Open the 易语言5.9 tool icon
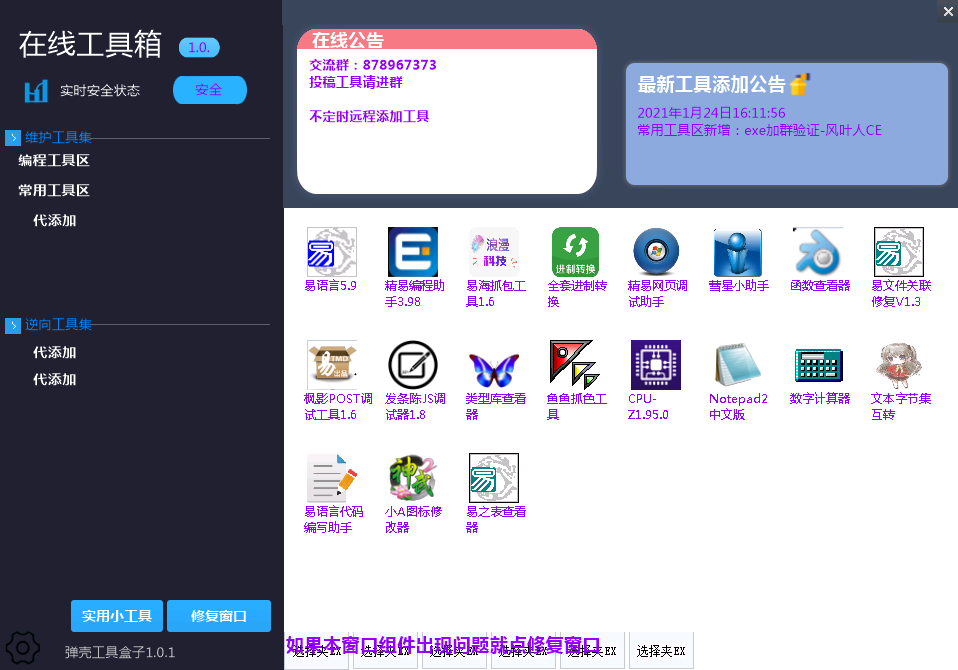This screenshot has height=670, width=958. point(331,252)
